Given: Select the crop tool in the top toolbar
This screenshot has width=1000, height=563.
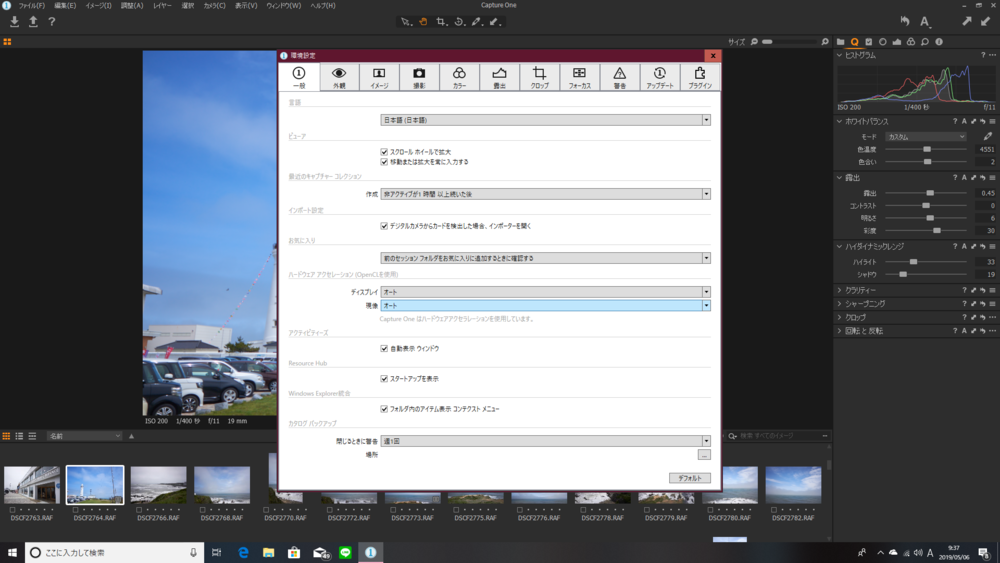Looking at the screenshot, I should [441, 22].
